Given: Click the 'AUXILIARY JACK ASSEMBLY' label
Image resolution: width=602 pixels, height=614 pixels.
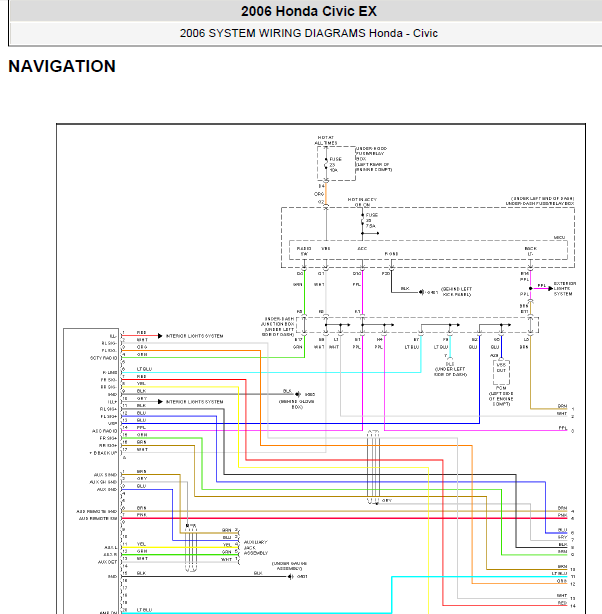Looking at the screenshot, I should 256,547.
